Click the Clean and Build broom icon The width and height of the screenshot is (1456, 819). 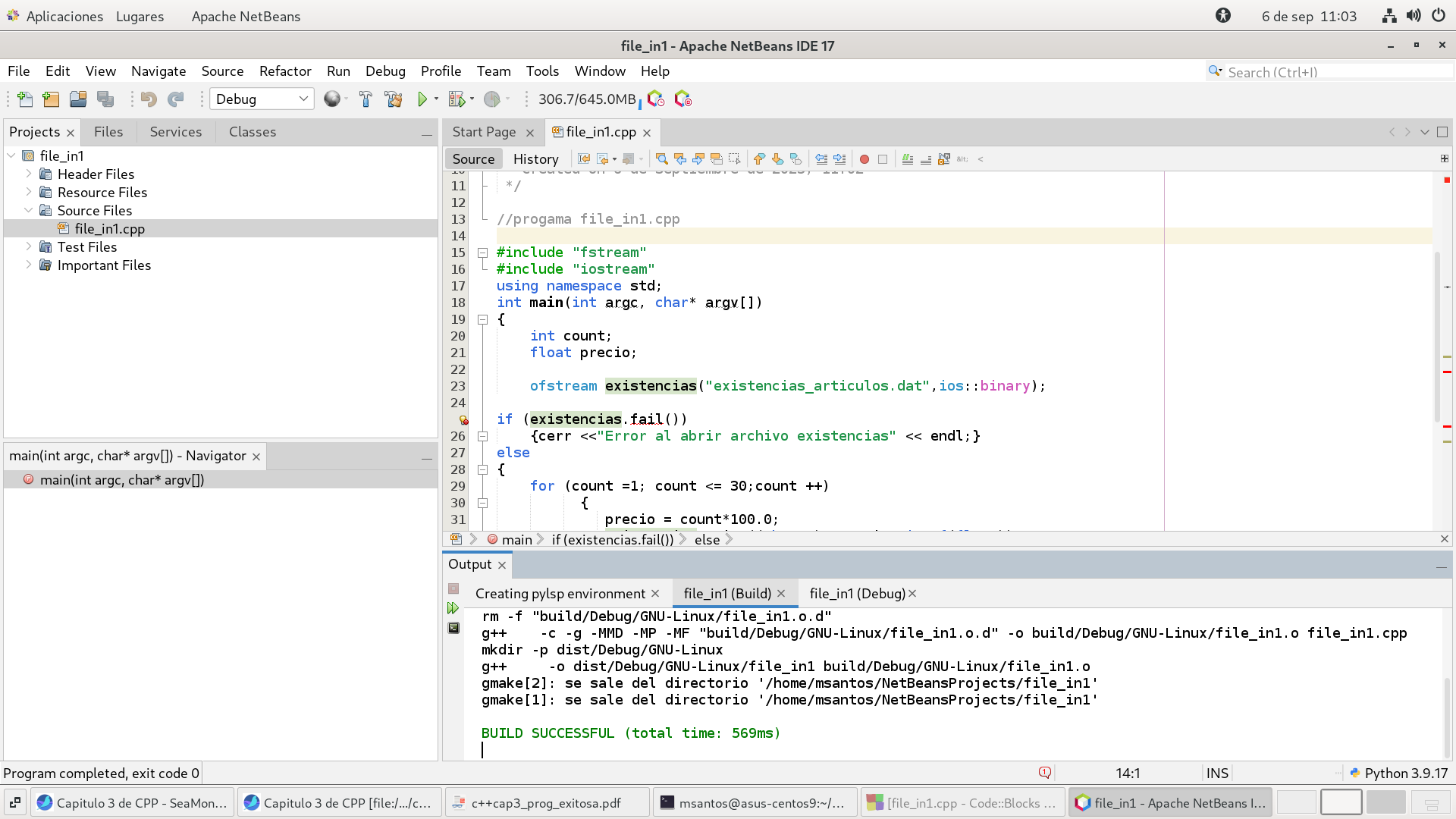coord(394,99)
